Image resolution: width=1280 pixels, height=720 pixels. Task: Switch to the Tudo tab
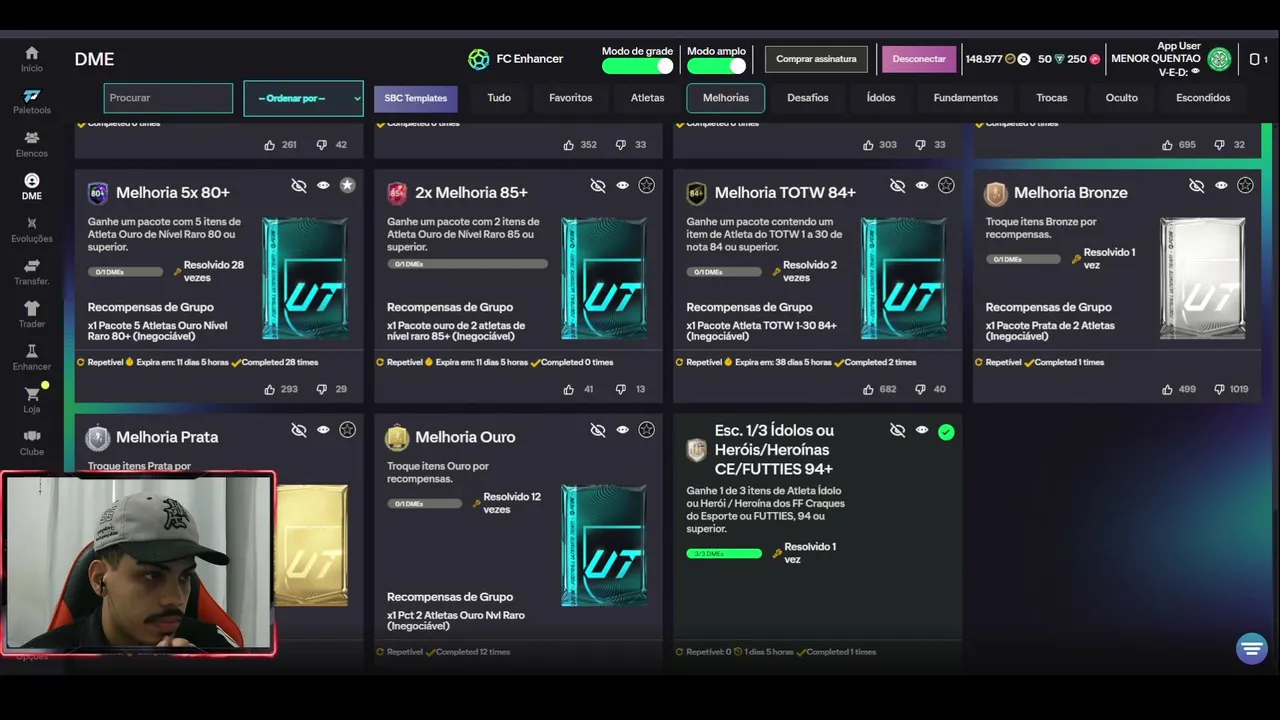pyautogui.click(x=499, y=98)
